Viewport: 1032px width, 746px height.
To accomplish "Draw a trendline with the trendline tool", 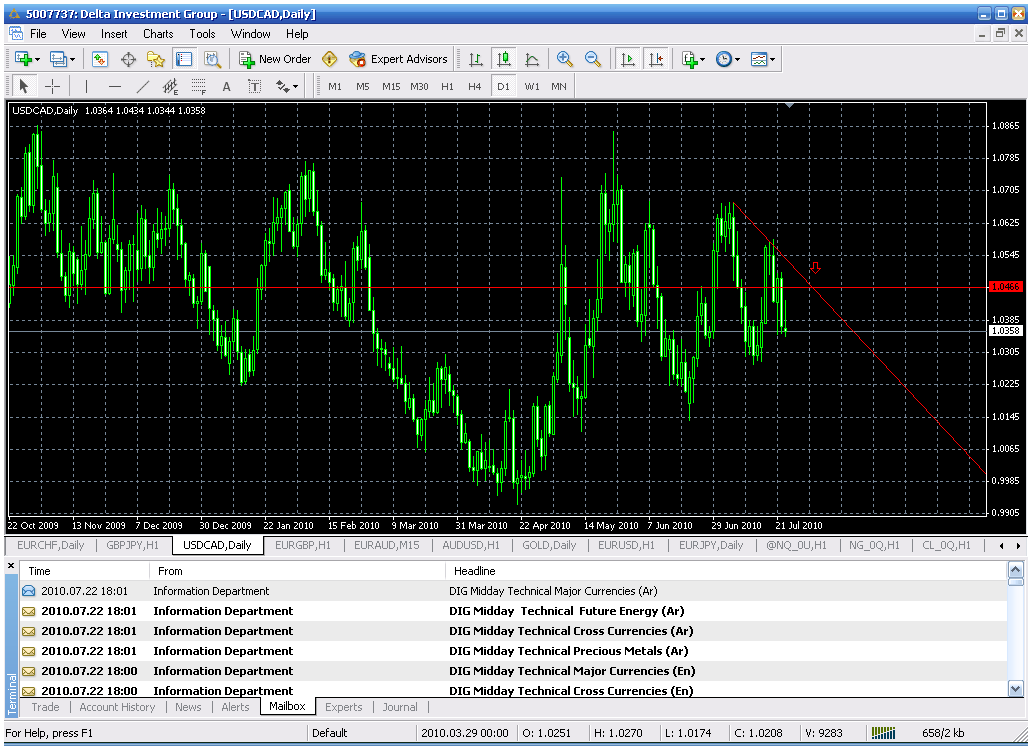I will (x=142, y=86).
